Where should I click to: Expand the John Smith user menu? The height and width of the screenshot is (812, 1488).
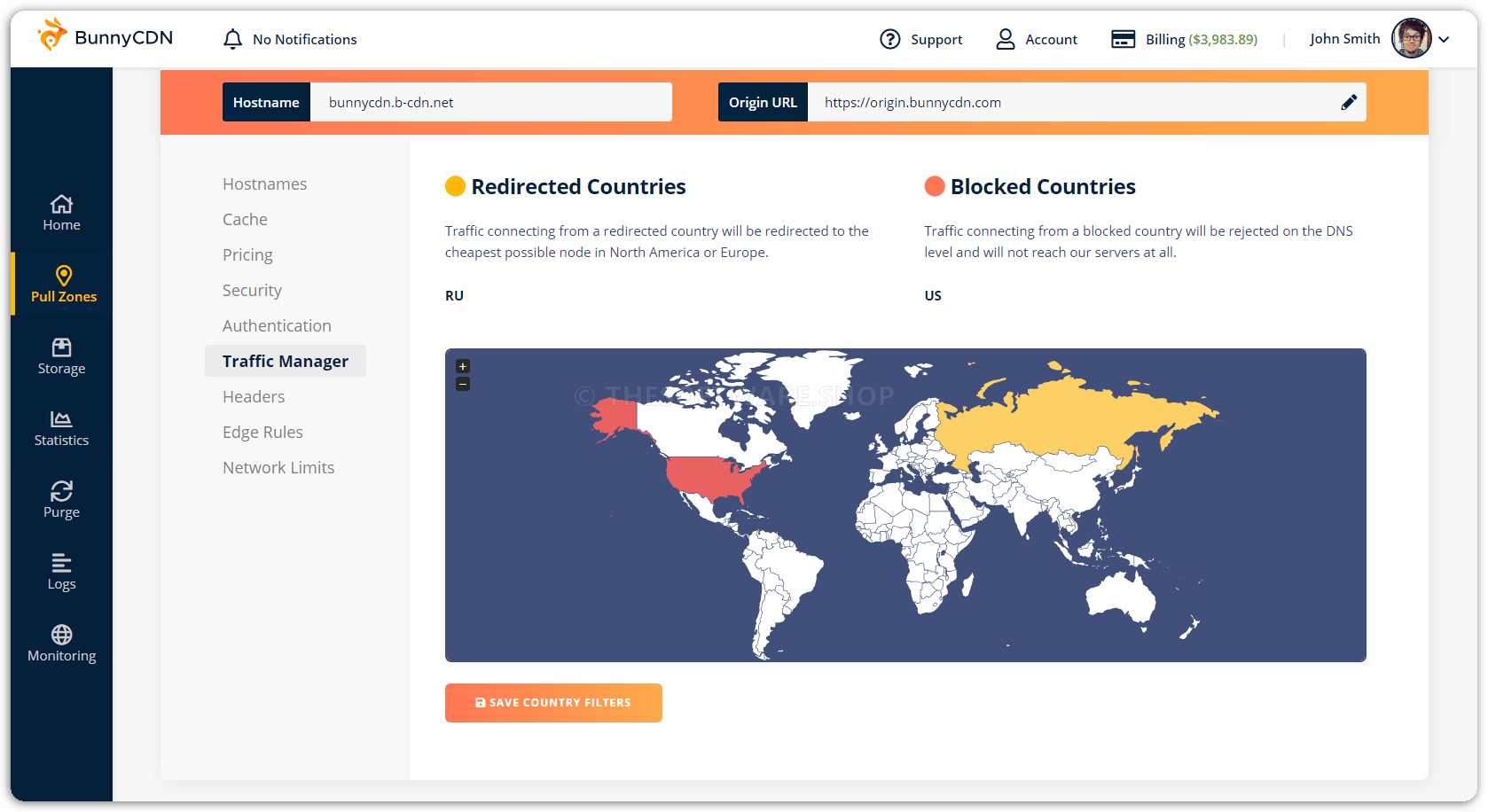[x=1444, y=39]
